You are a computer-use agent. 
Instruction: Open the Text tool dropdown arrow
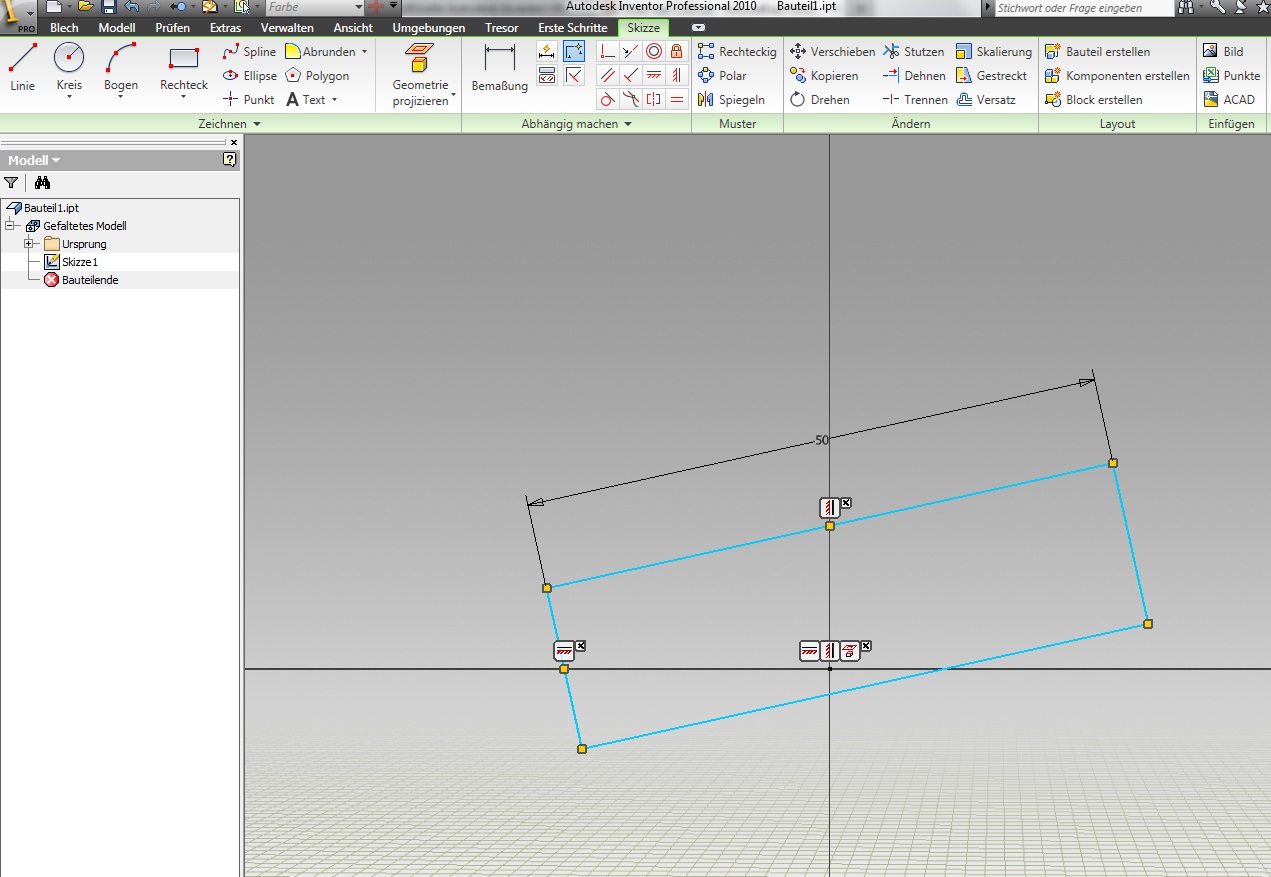[x=334, y=100]
